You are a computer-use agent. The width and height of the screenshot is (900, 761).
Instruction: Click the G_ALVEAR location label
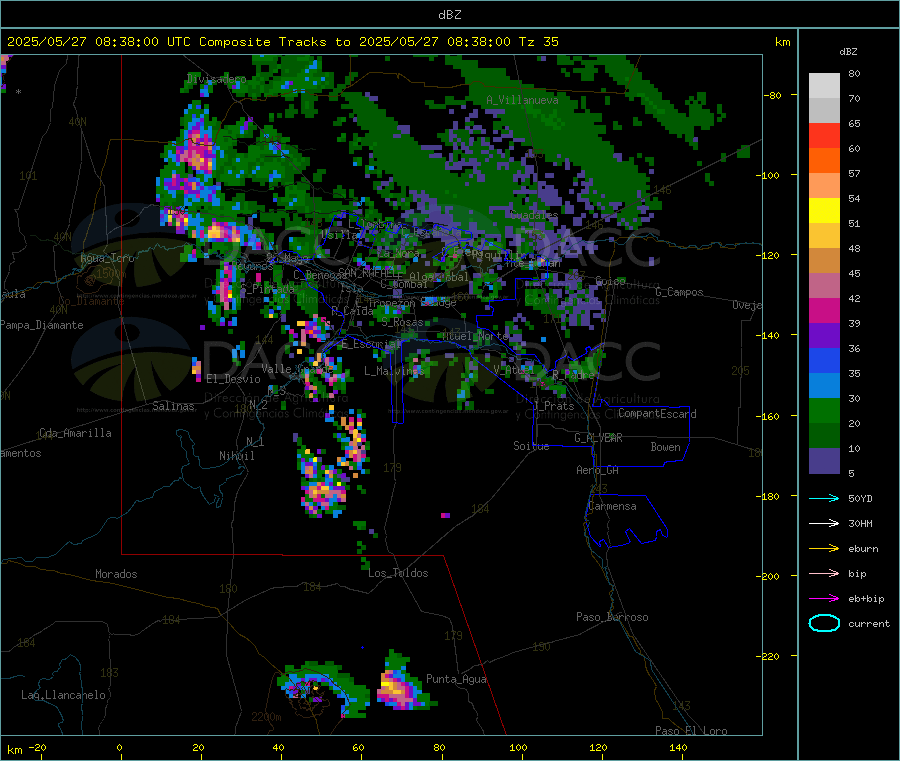click(x=598, y=438)
